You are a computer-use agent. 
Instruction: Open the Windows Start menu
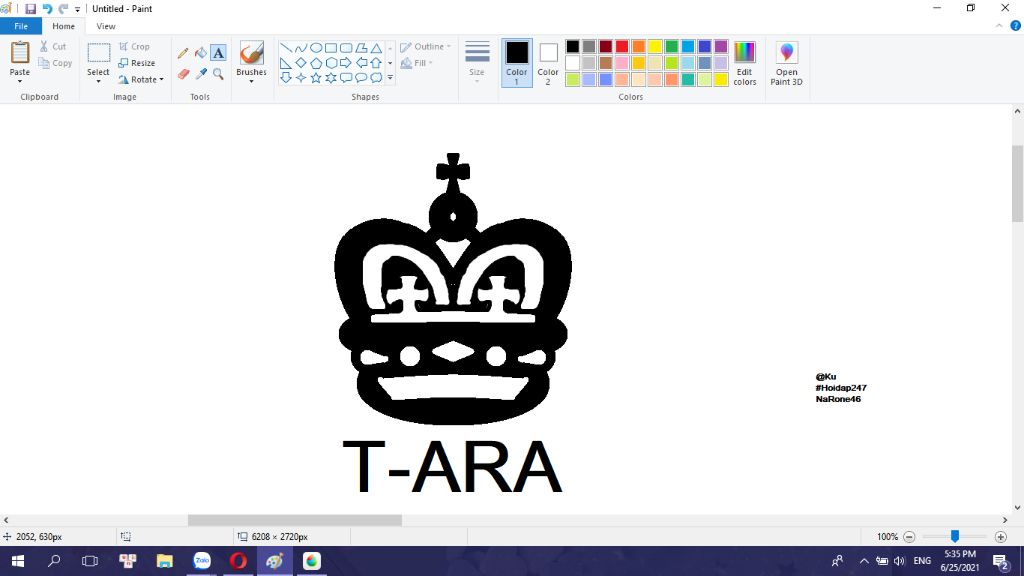tap(18, 561)
